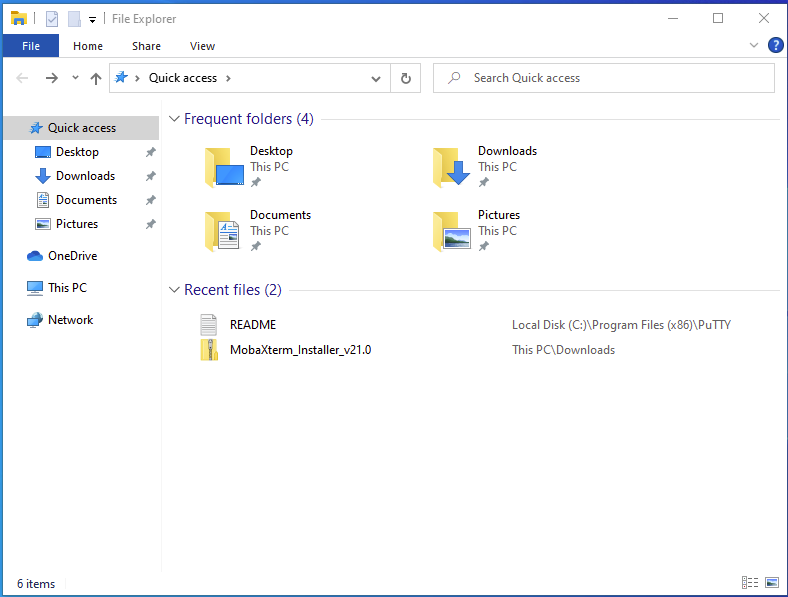
Task: Refresh the Quick access view
Action: [406, 78]
